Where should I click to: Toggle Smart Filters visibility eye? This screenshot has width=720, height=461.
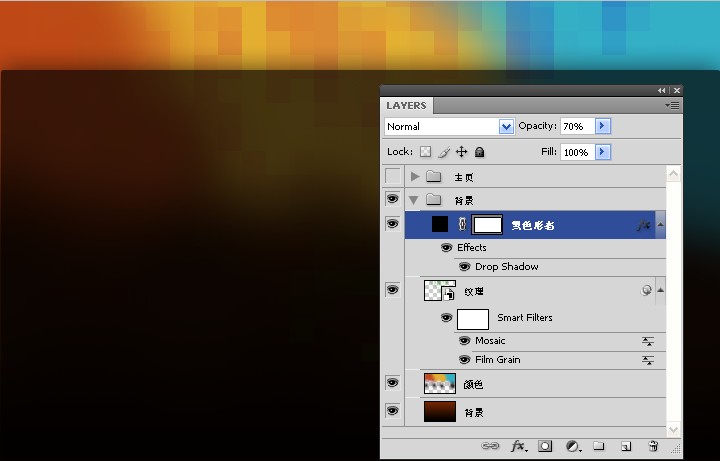(x=446, y=318)
